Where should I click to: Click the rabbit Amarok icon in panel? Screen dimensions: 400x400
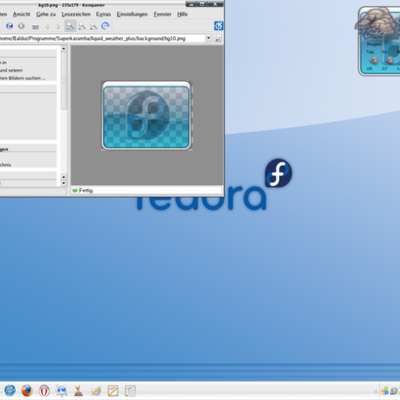click(78, 391)
